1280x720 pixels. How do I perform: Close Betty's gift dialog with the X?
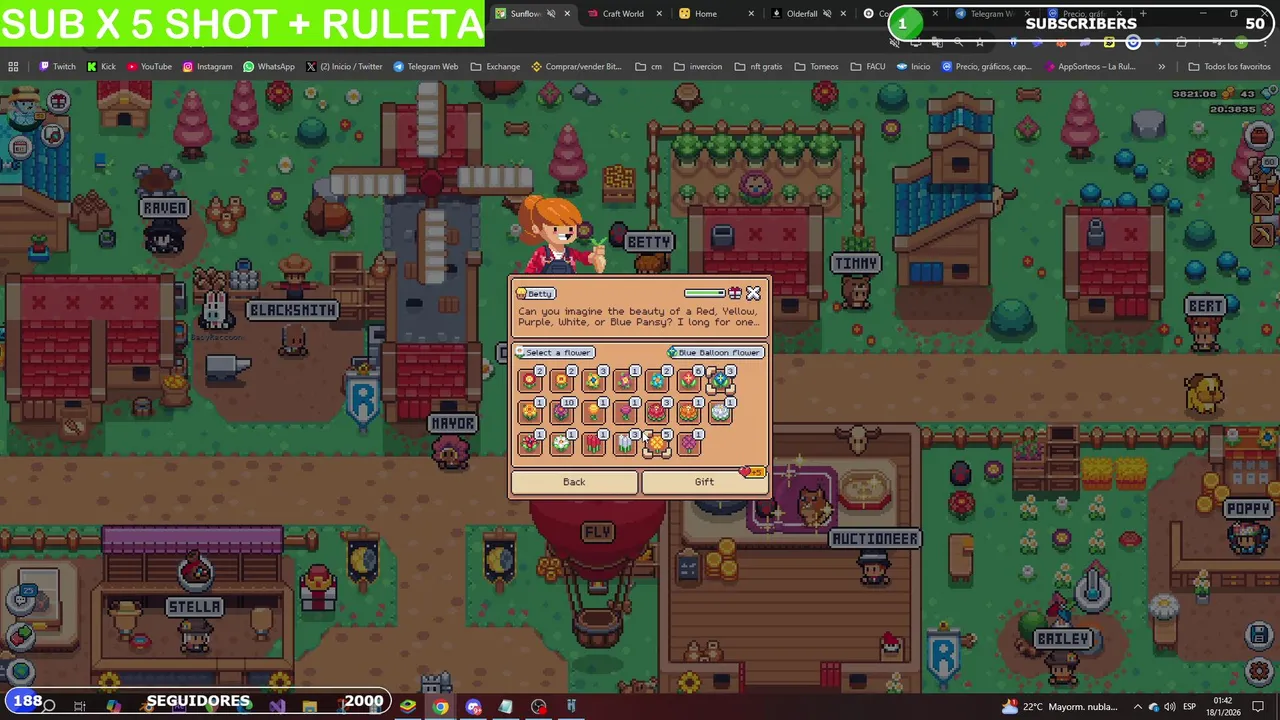(753, 293)
